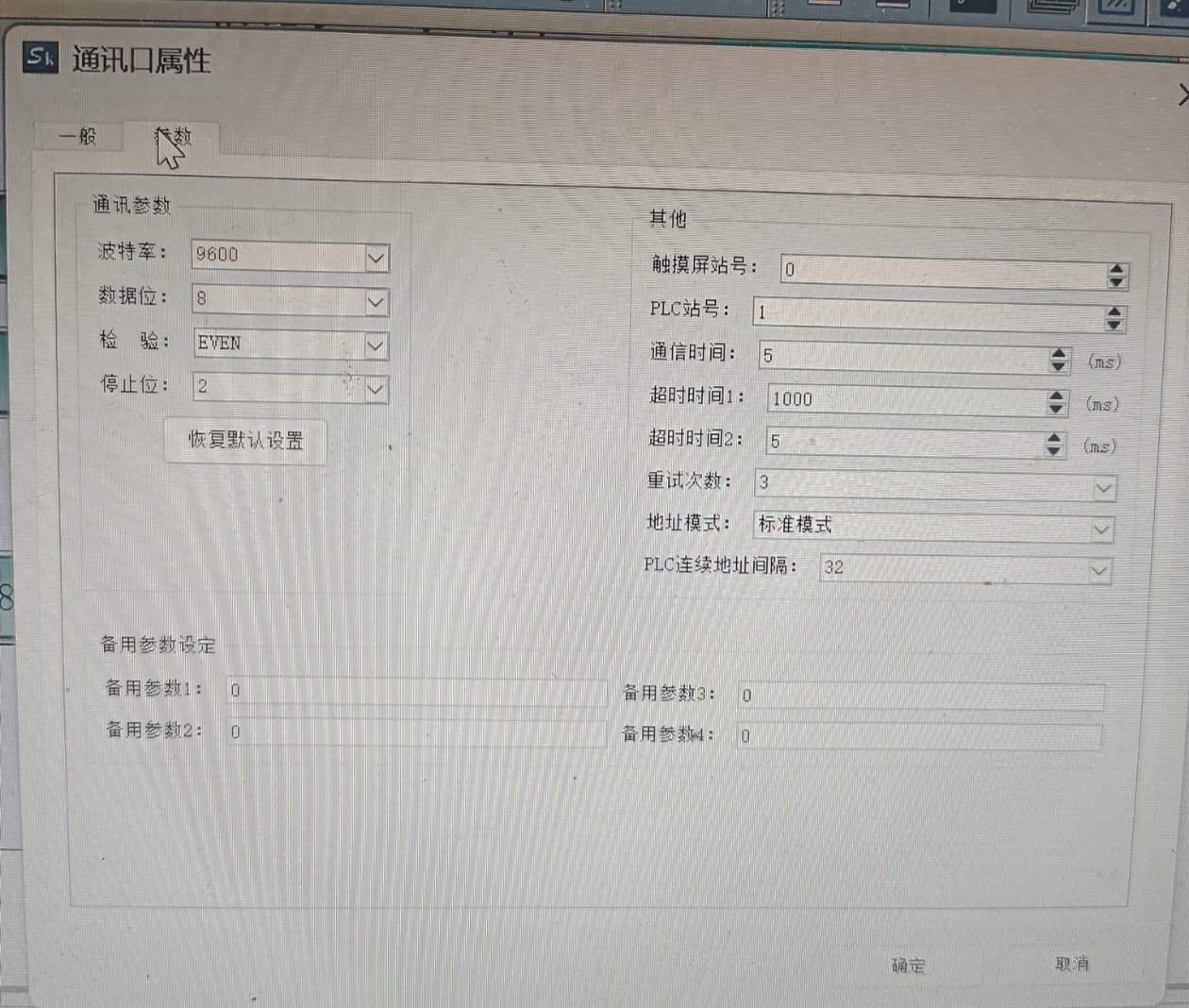Open the 重试次数 retry count dropdown
The image size is (1189, 1008).
coord(1103,488)
